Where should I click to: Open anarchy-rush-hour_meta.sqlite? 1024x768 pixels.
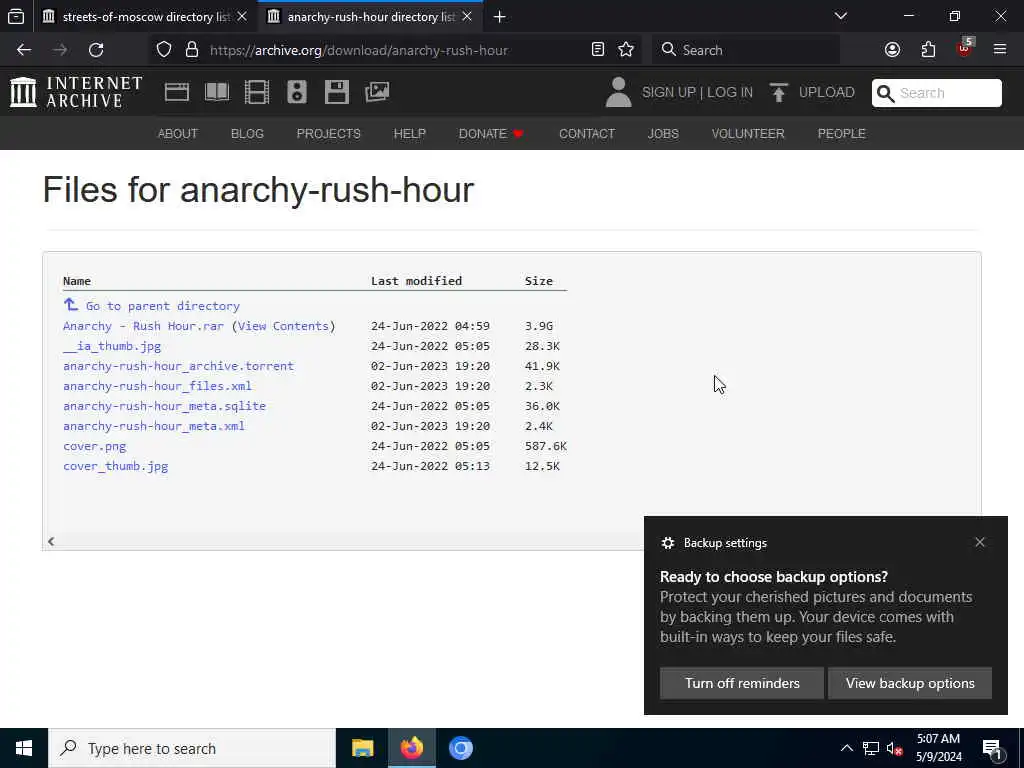tap(165, 406)
